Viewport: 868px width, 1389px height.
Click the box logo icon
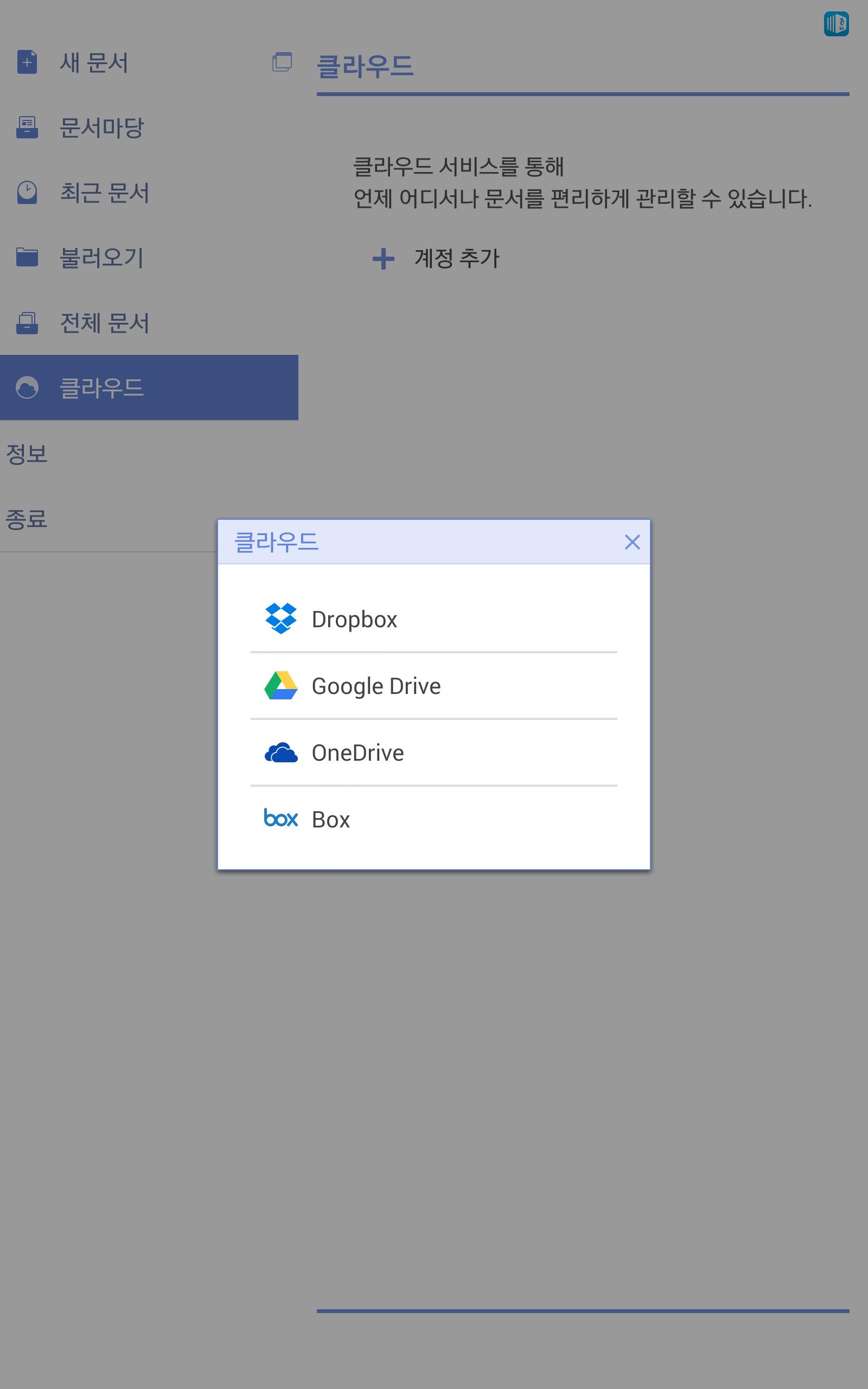280,817
